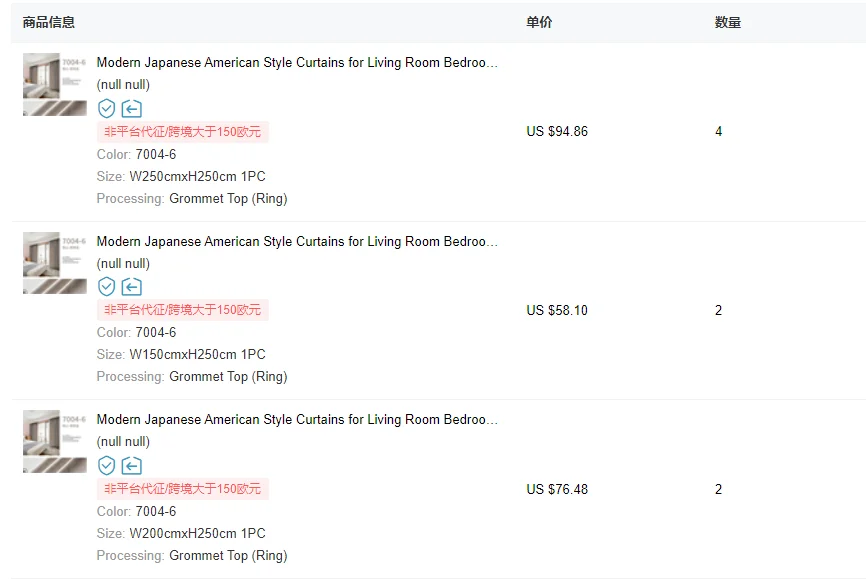Click the 单价 column header
The width and height of the screenshot is (866, 579).
point(539,22)
